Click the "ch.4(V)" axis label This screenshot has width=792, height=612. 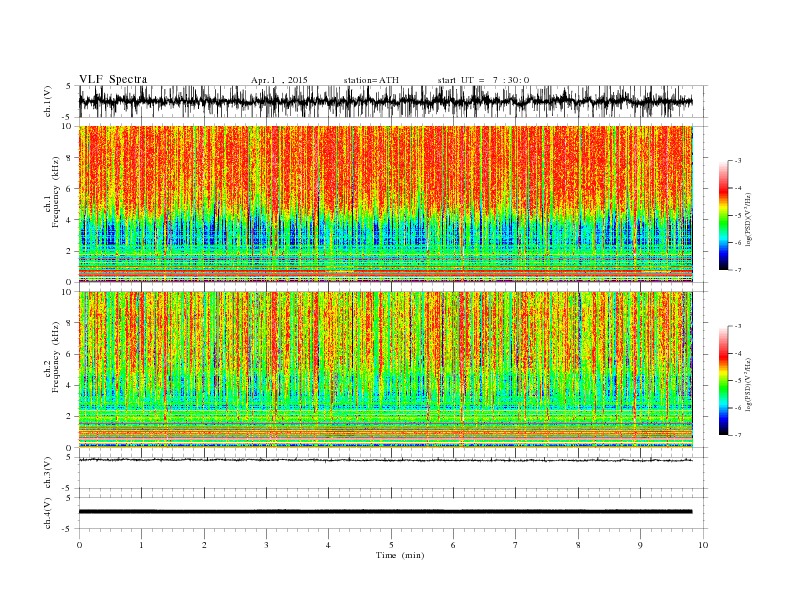[x=48, y=513]
